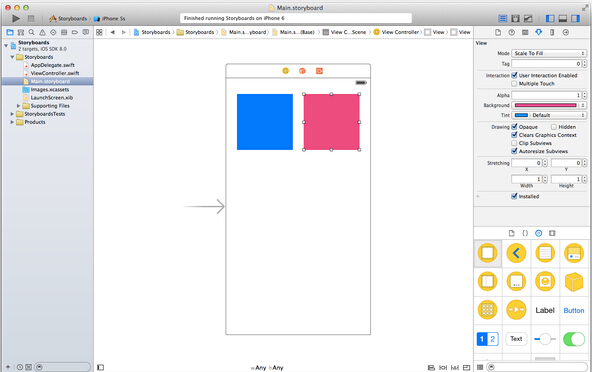
Task: Enable Multiple Touch
Action: (x=514, y=83)
